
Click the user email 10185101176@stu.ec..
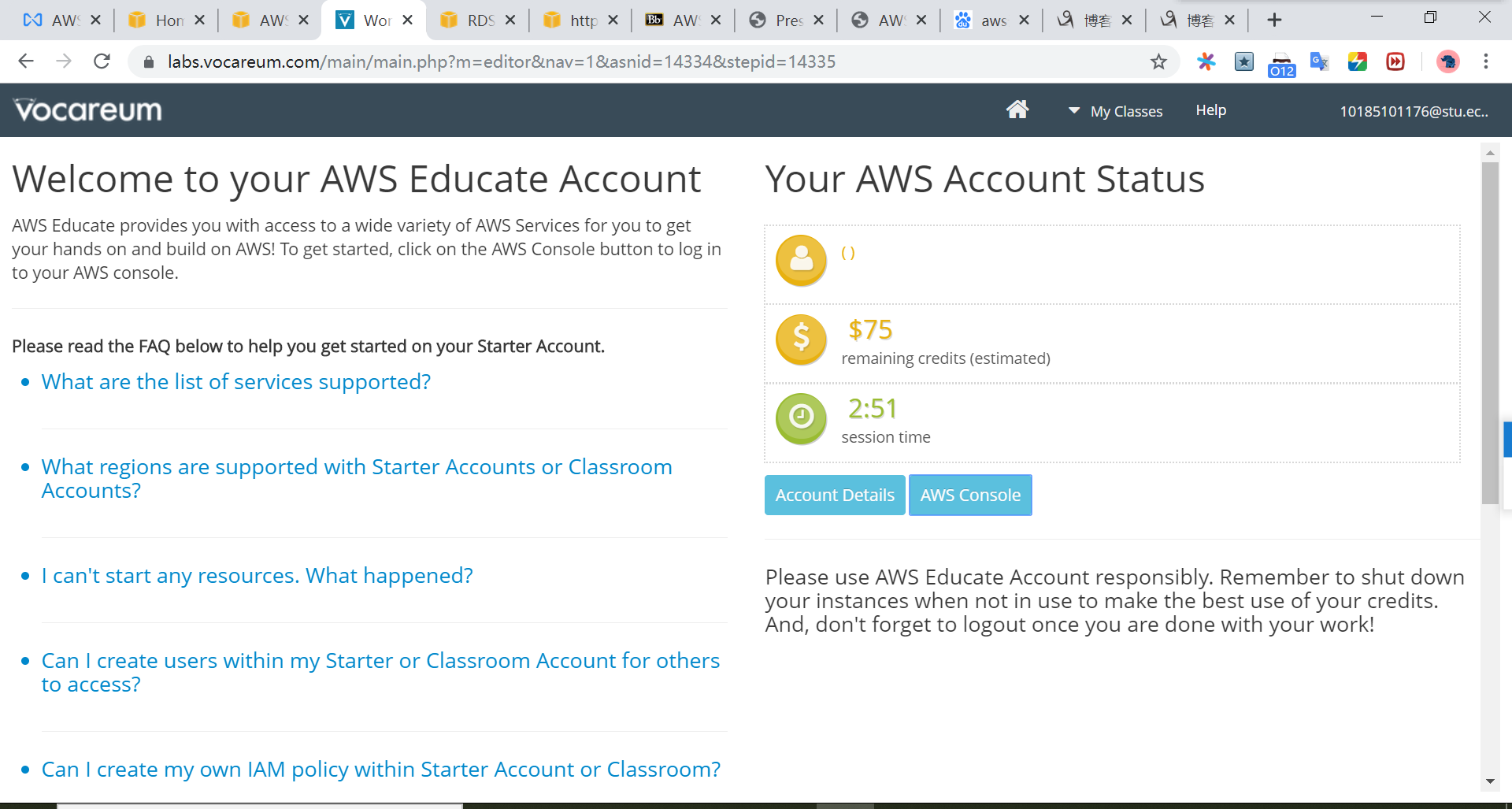point(1414,111)
